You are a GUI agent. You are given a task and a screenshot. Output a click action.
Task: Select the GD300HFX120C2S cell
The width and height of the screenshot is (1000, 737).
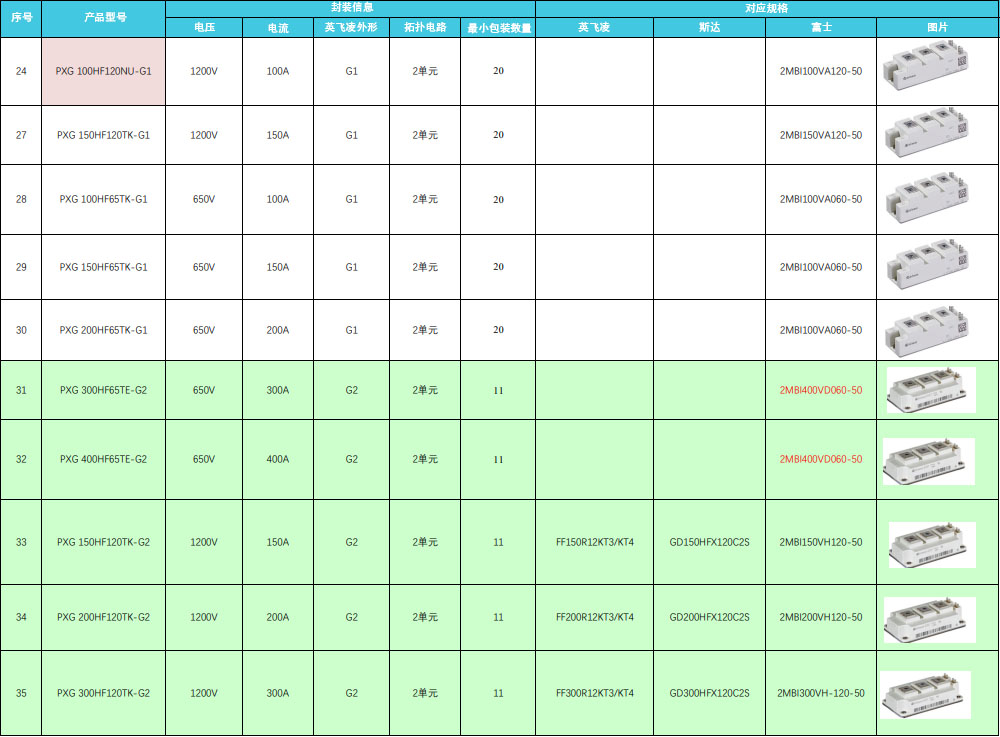tap(709, 693)
